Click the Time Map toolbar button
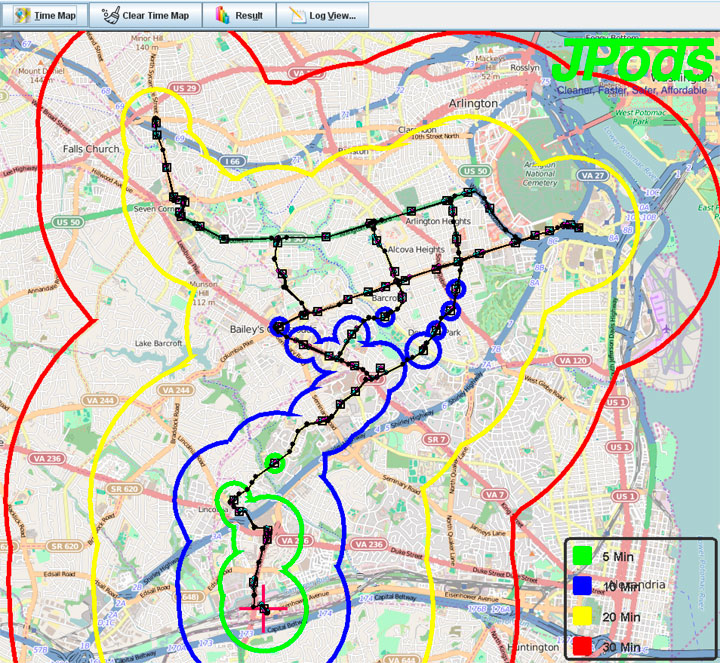 pos(45,15)
